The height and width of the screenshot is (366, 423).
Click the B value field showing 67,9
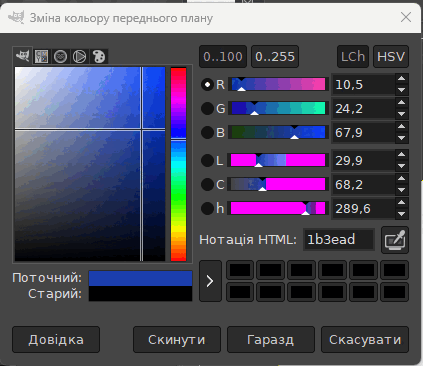tap(364, 133)
